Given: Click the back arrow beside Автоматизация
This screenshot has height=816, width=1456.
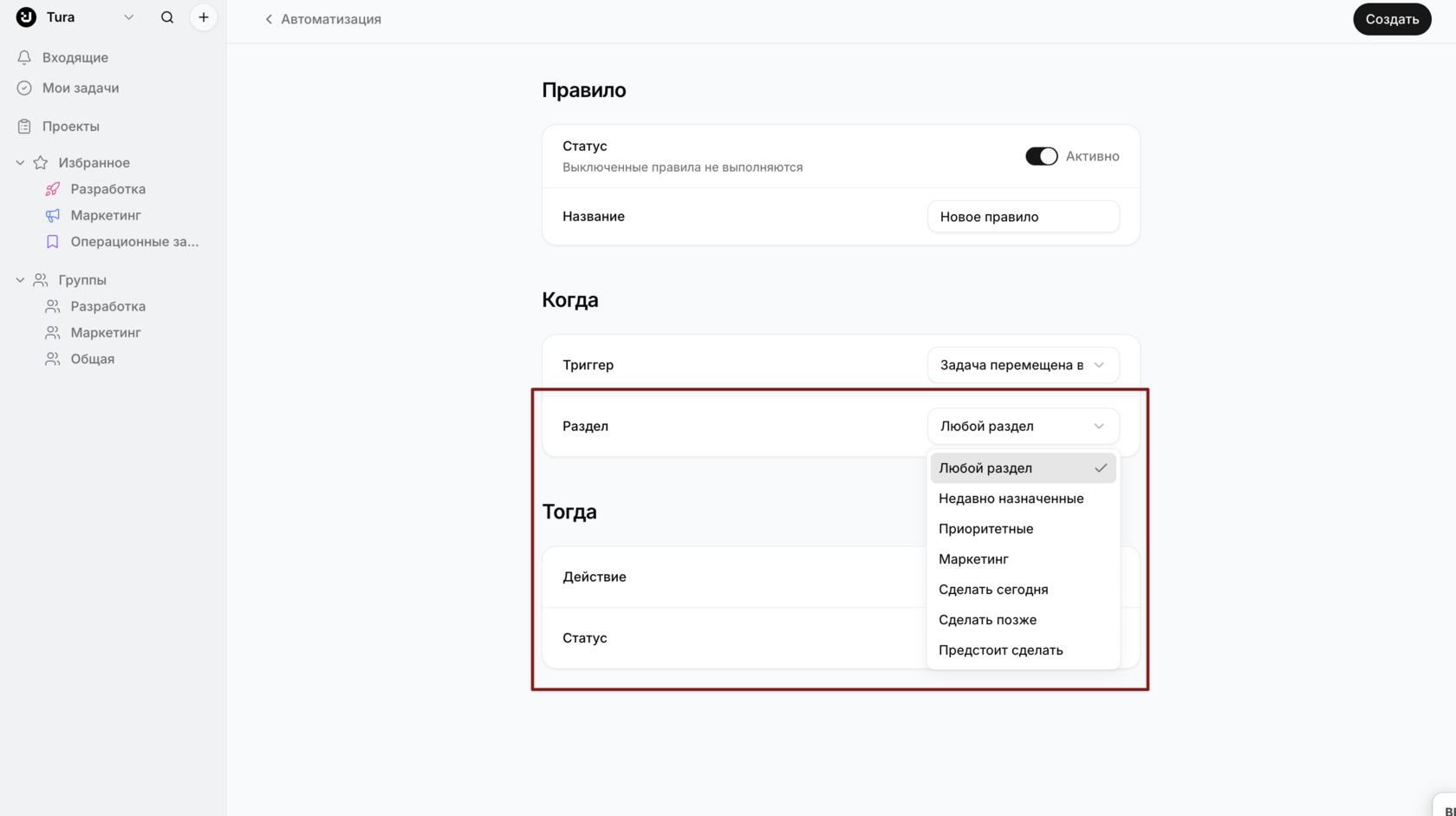Looking at the screenshot, I should click(x=269, y=19).
